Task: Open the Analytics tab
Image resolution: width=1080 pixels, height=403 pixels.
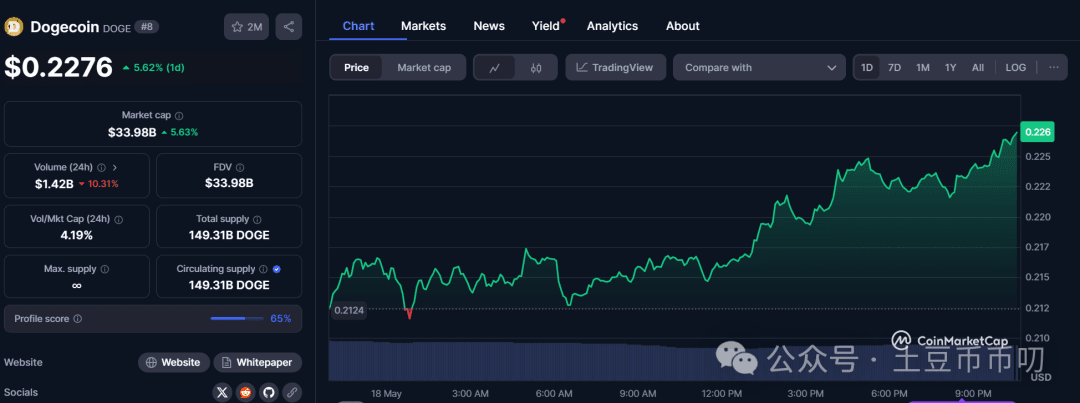Action: 612,26
